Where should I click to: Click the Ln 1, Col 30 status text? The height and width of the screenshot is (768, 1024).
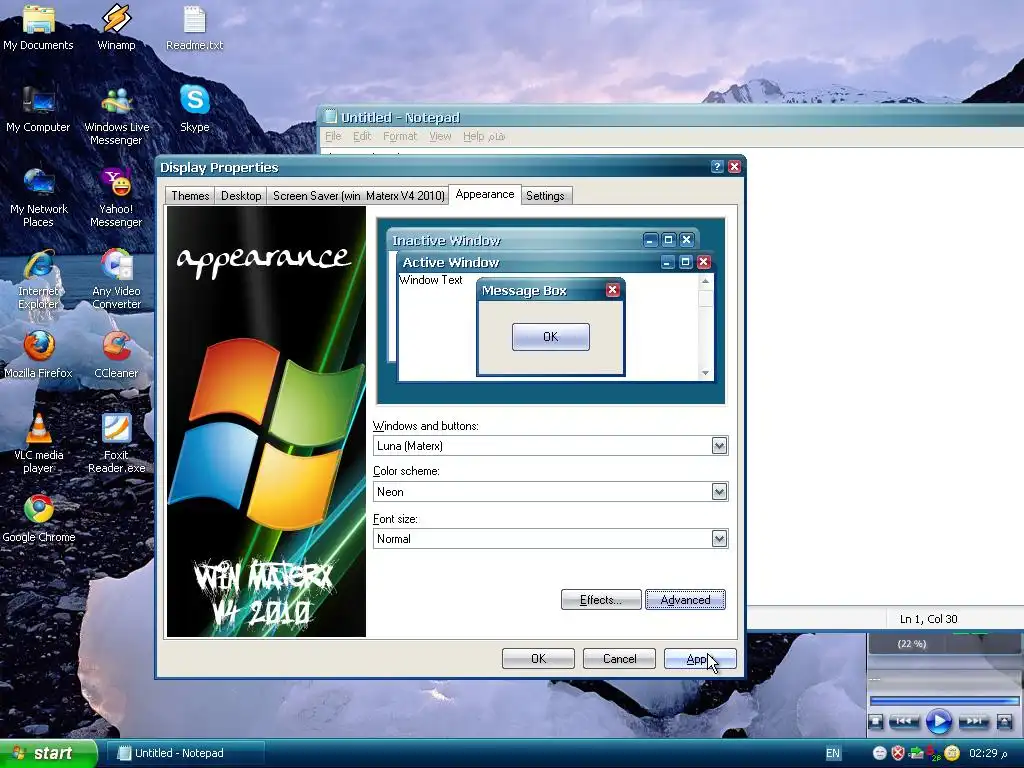(929, 618)
